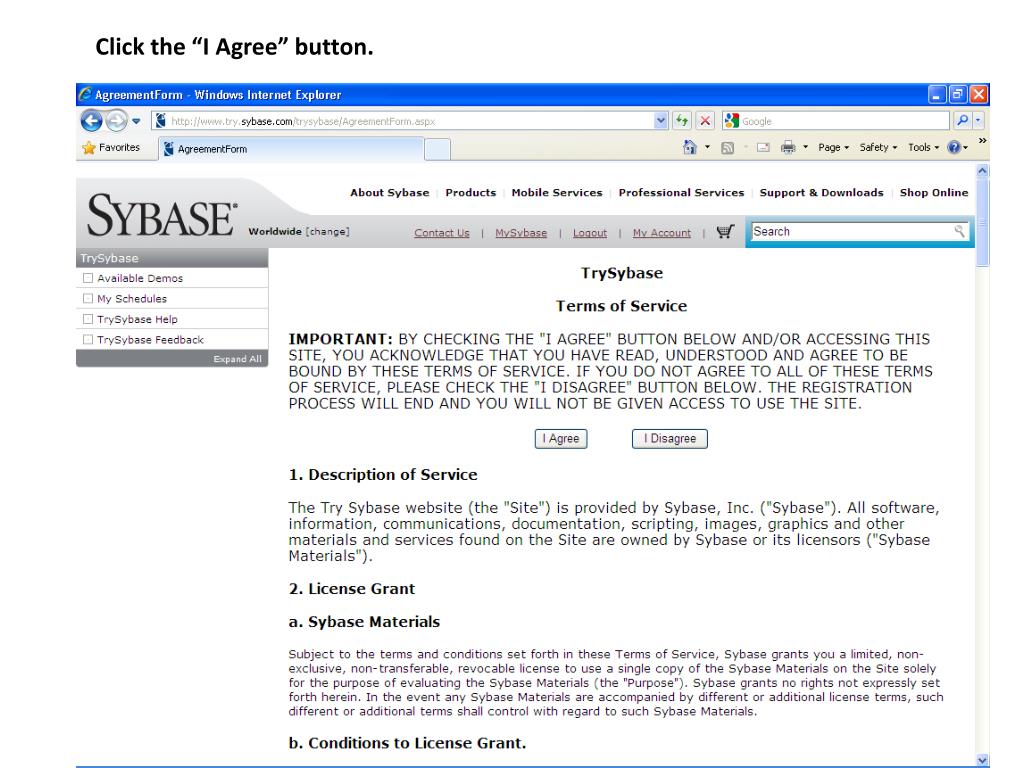Click the TrySybase sidebar header
The width and height of the screenshot is (1024, 768).
(172, 258)
